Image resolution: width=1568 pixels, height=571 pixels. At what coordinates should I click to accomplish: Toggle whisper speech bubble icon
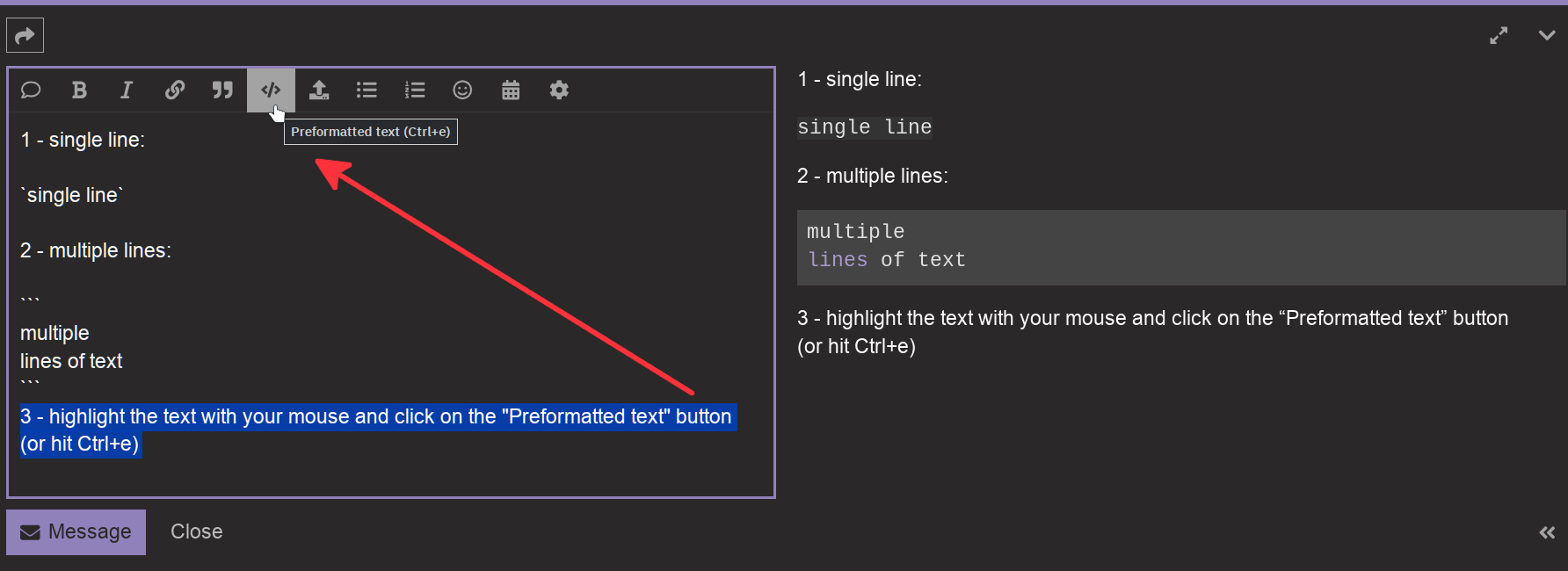coord(31,90)
